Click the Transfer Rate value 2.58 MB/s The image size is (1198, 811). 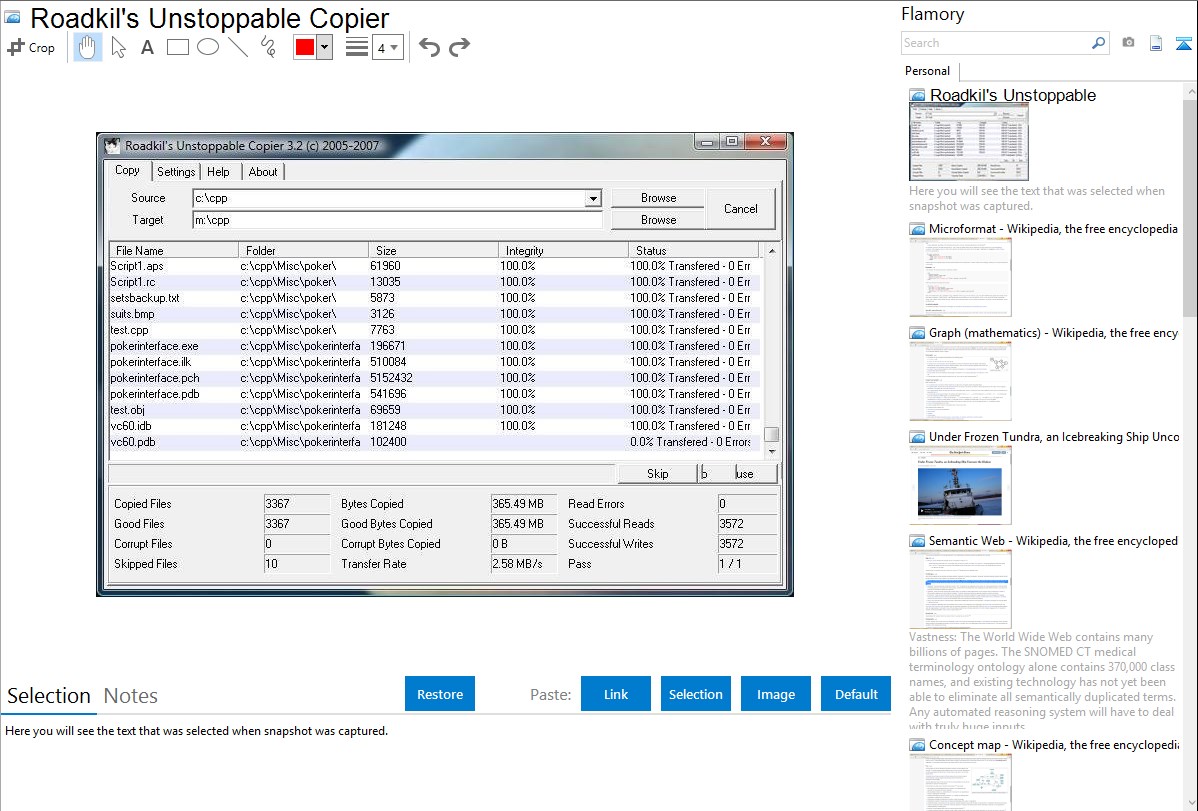(x=523, y=564)
